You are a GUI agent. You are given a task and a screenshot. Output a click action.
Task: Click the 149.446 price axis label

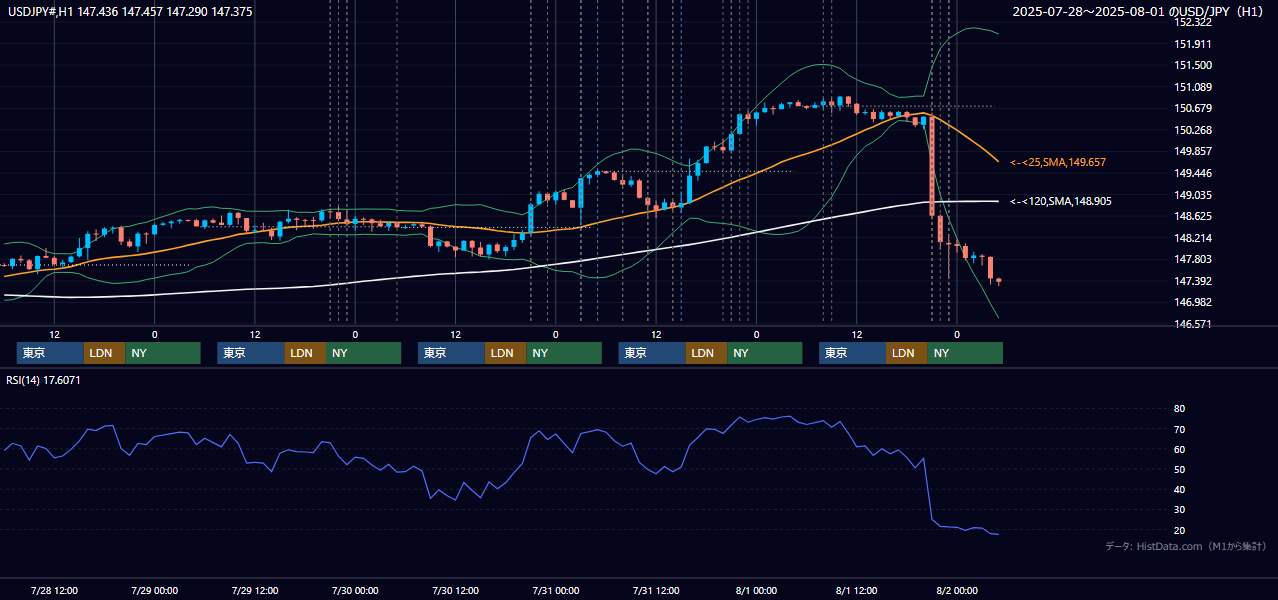point(1194,173)
